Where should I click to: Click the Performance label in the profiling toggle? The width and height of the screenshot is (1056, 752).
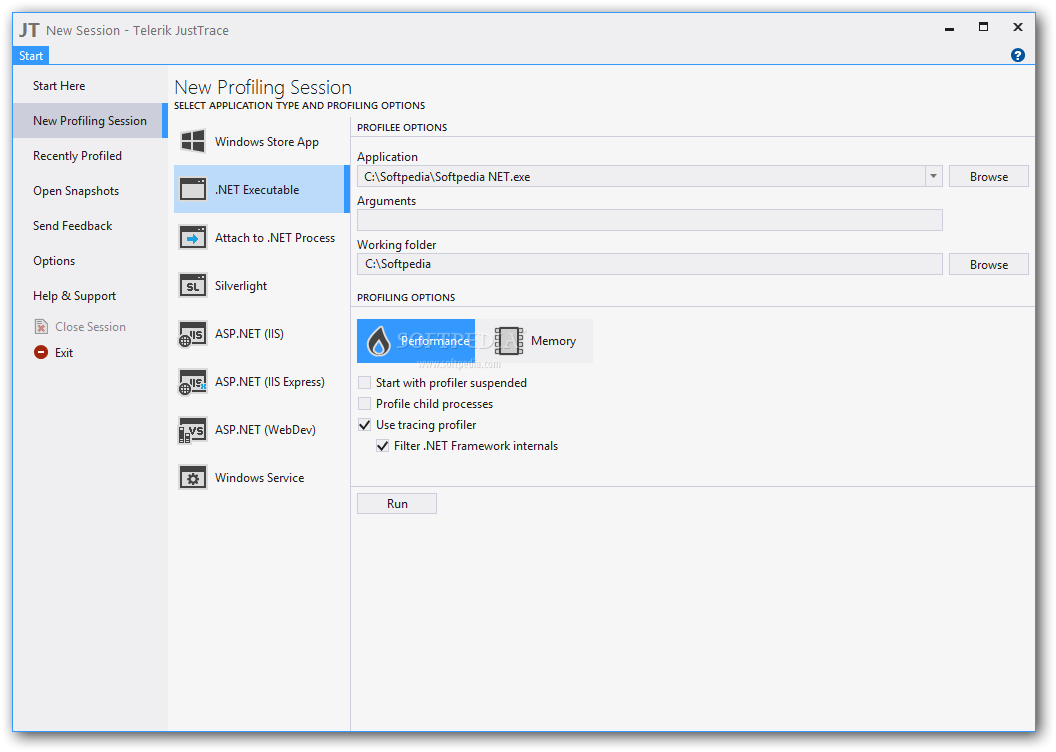click(435, 341)
